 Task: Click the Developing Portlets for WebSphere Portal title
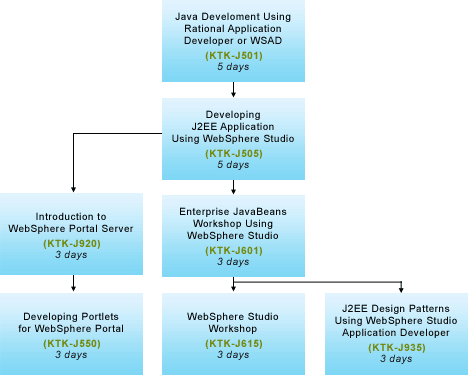[71, 323]
